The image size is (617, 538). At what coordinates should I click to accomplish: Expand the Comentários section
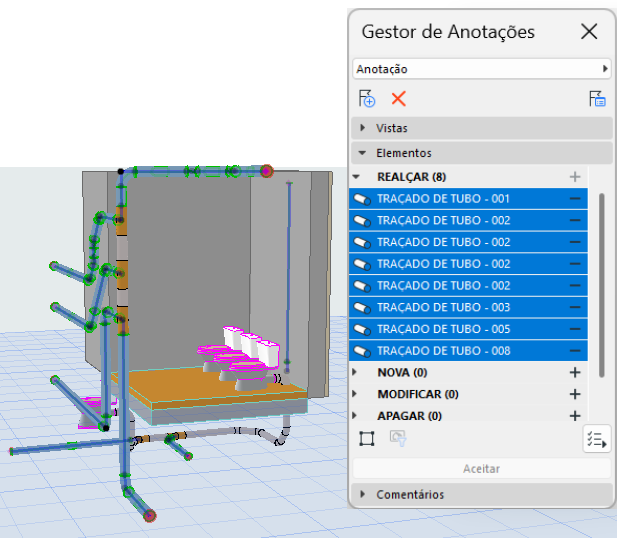pos(482,494)
